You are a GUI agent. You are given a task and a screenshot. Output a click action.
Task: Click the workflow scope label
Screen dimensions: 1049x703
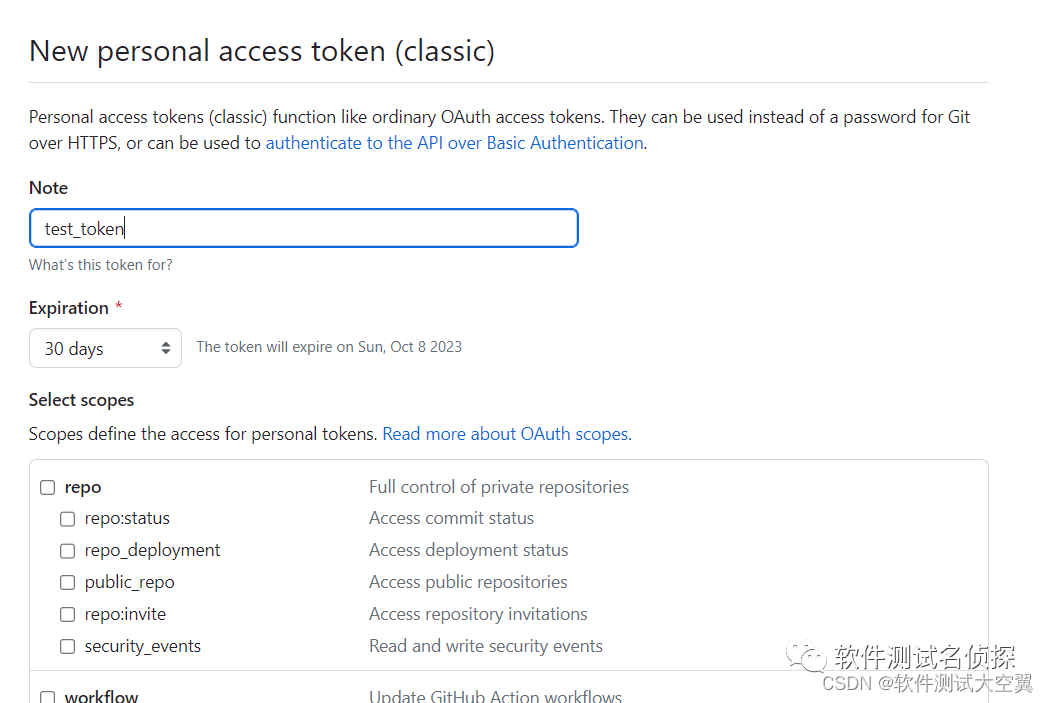[101, 696]
